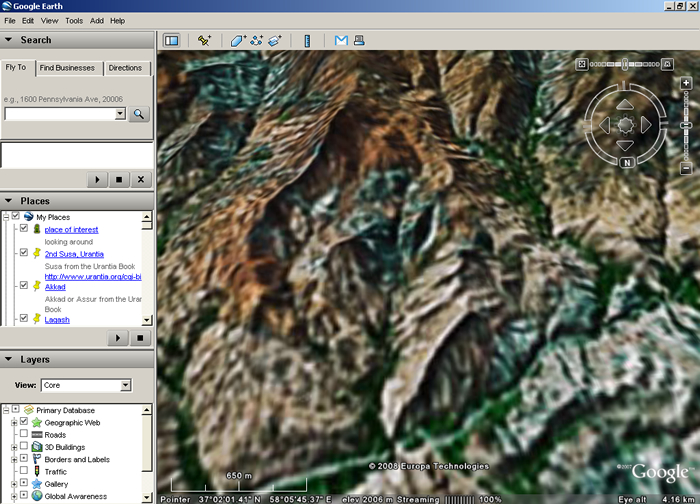This screenshot has width=700, height=504.
Task: Stop the Places tour
Action: point(140,338)
